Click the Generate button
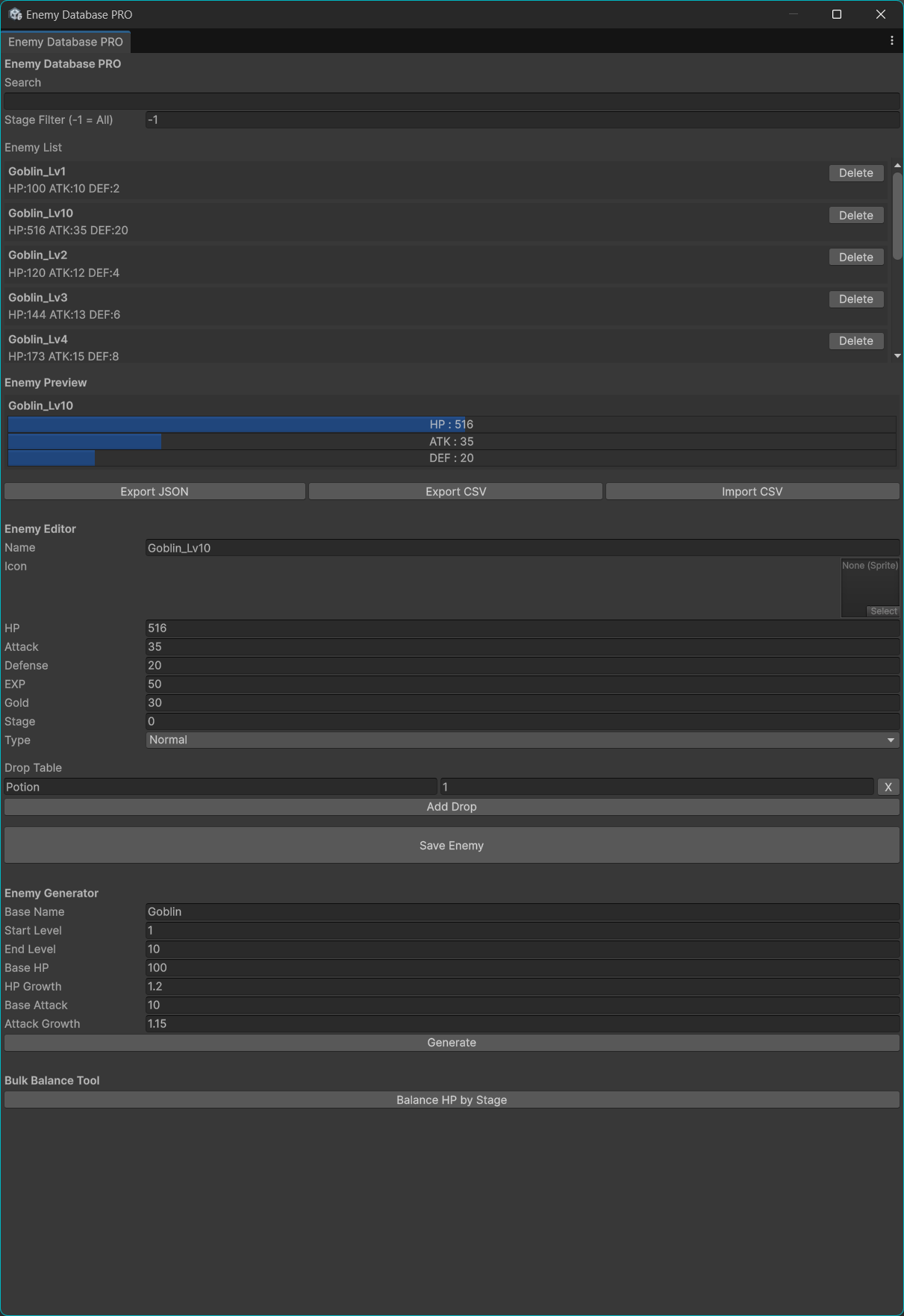 (x=452, y=1043)
